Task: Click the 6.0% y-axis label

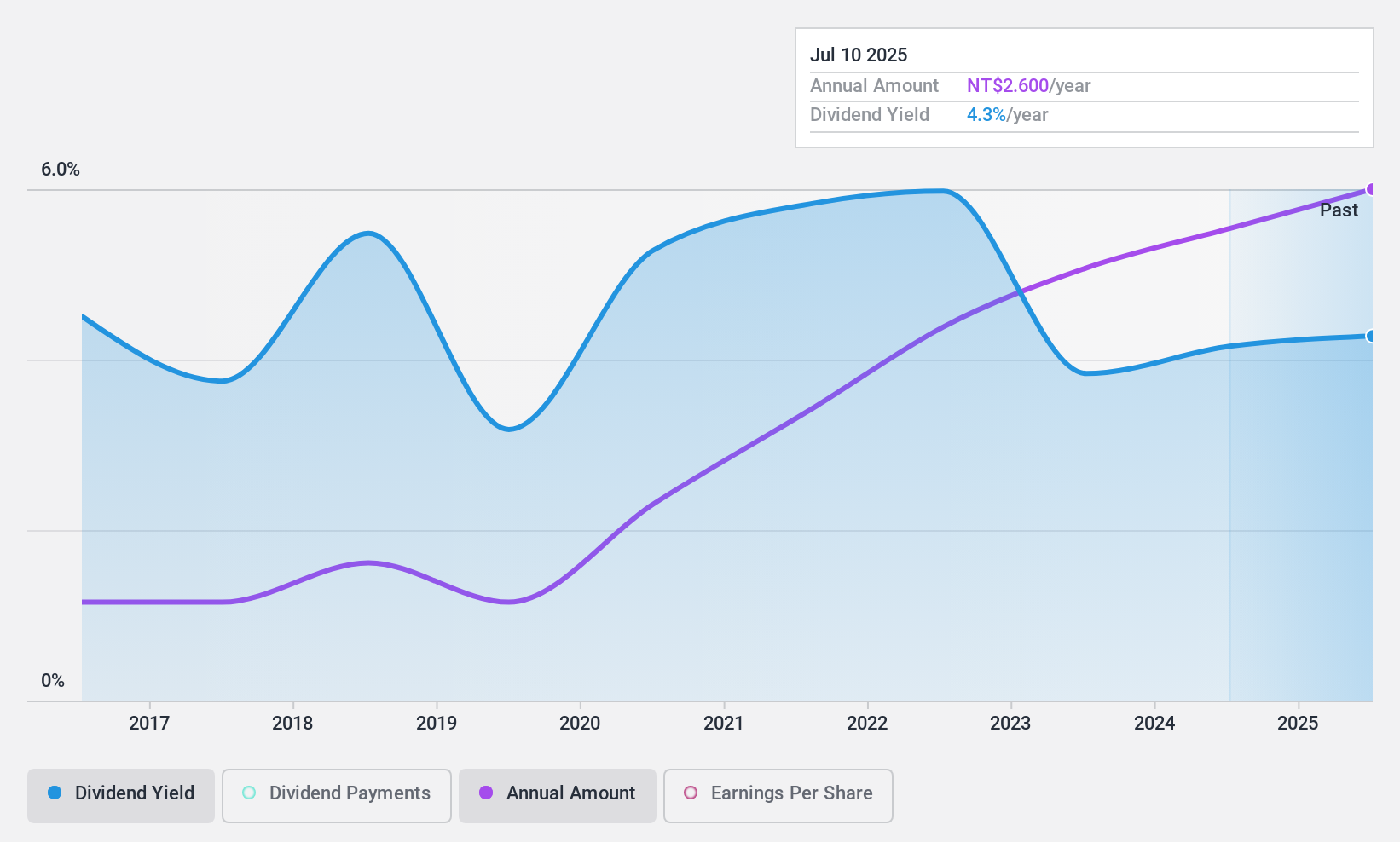Action: point(61,170)
